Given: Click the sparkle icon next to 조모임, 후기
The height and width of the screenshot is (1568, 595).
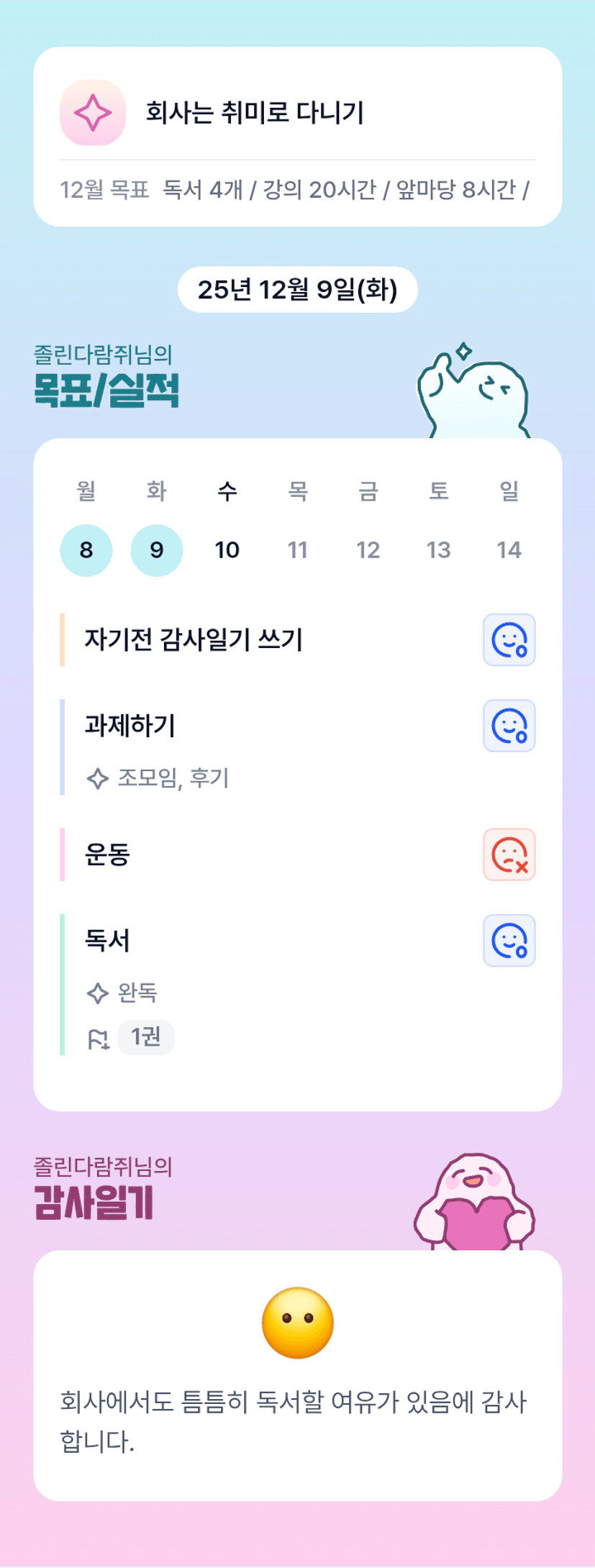Looking at the screenshot, I should click(97, 778).
